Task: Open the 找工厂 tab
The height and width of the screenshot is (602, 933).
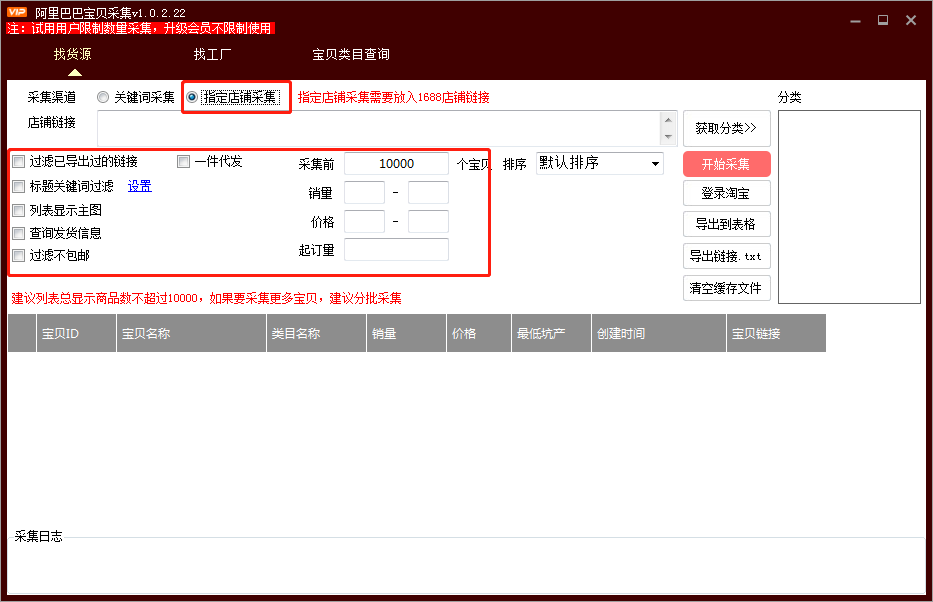Action: tap(212, 54)
